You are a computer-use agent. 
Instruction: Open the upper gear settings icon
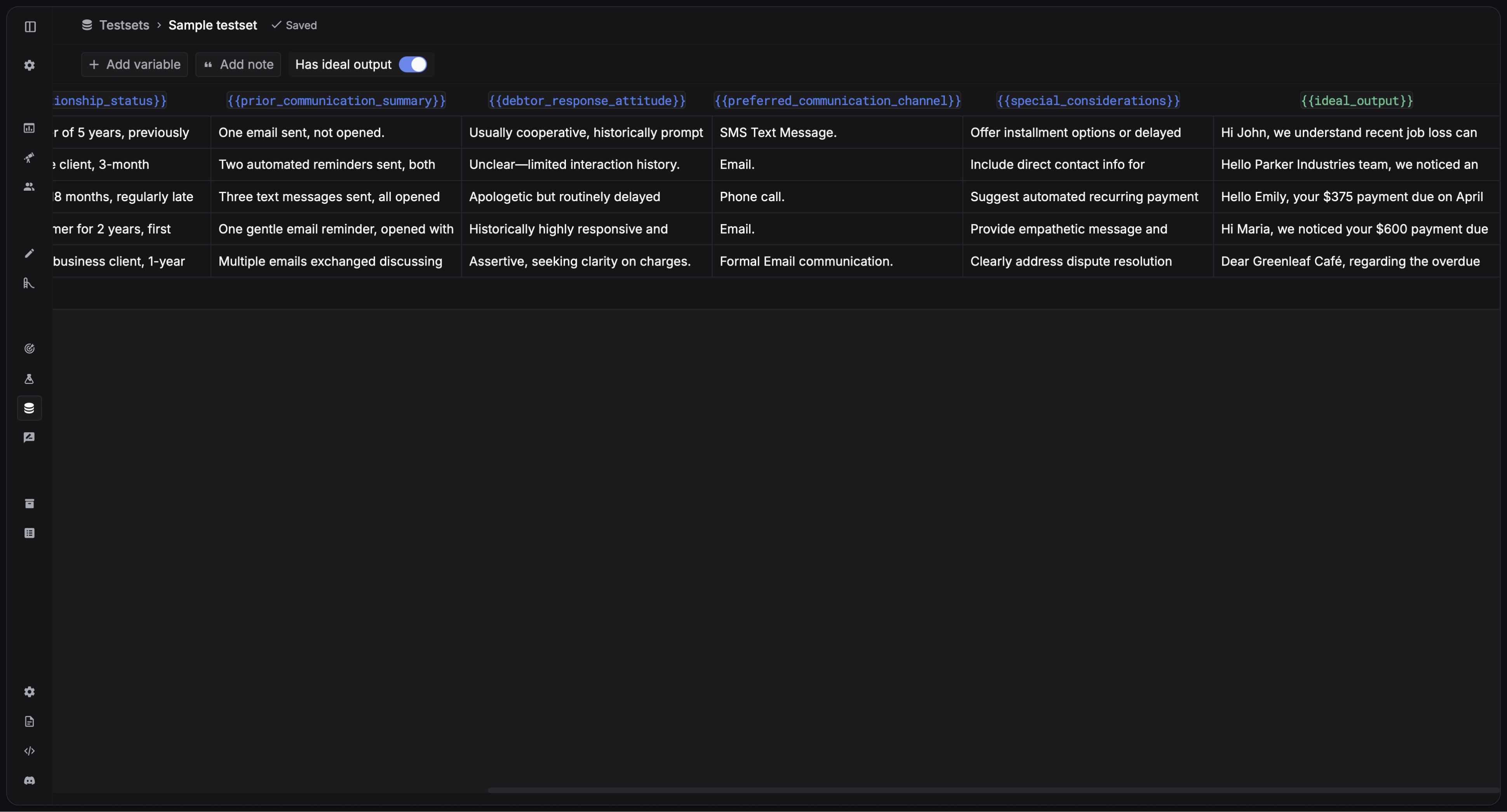click(29, 65)
